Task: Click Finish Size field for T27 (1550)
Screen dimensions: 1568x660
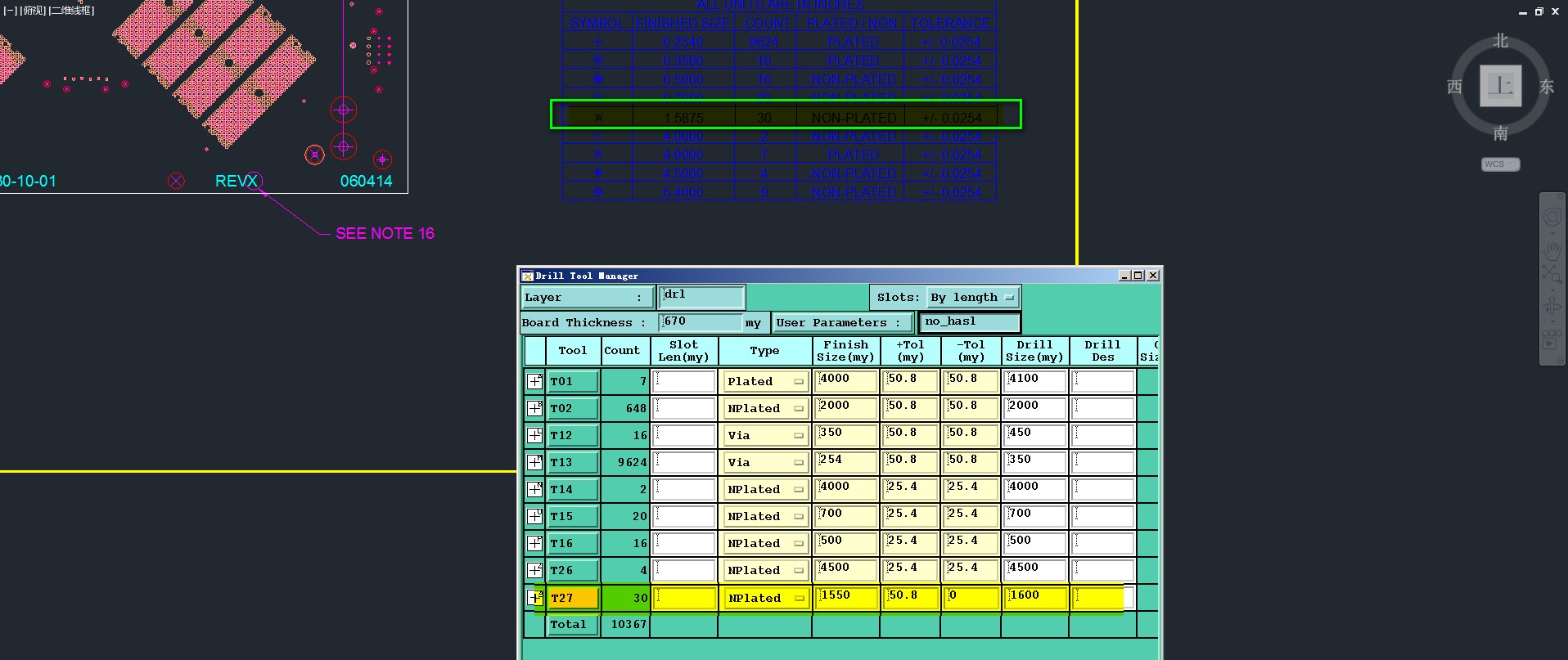Action: click(846, 598)
